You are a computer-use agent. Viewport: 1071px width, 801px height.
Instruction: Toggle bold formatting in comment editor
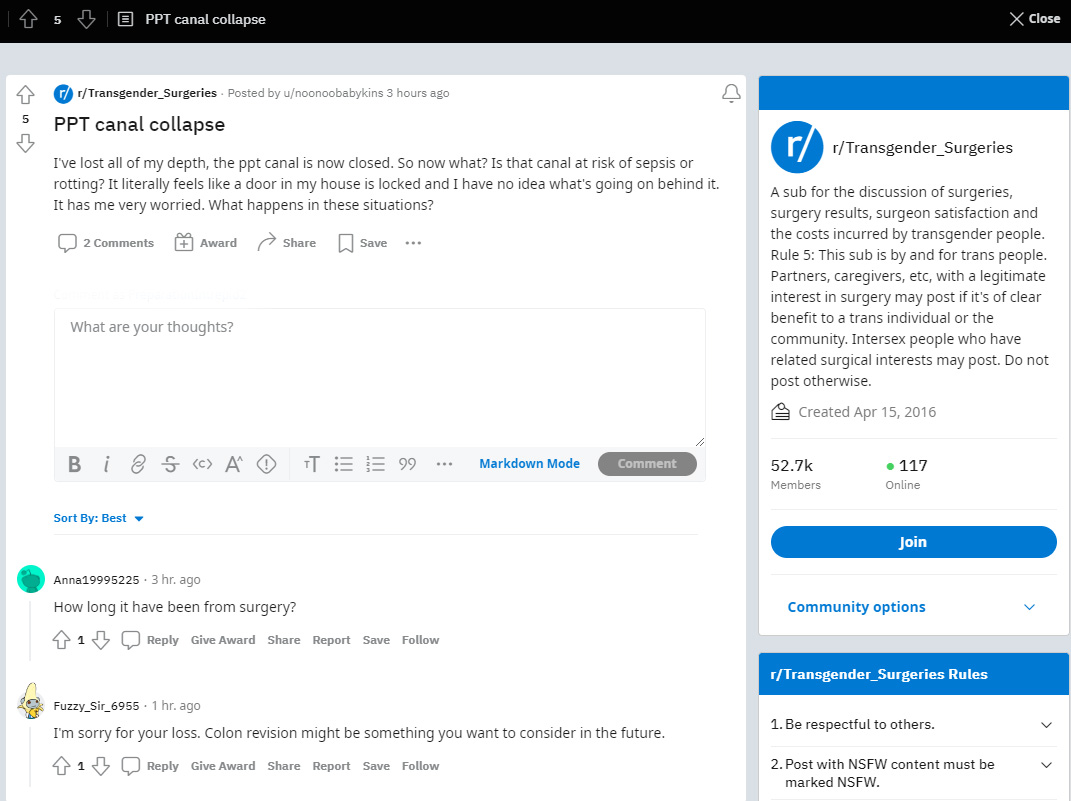pos(74,464)
